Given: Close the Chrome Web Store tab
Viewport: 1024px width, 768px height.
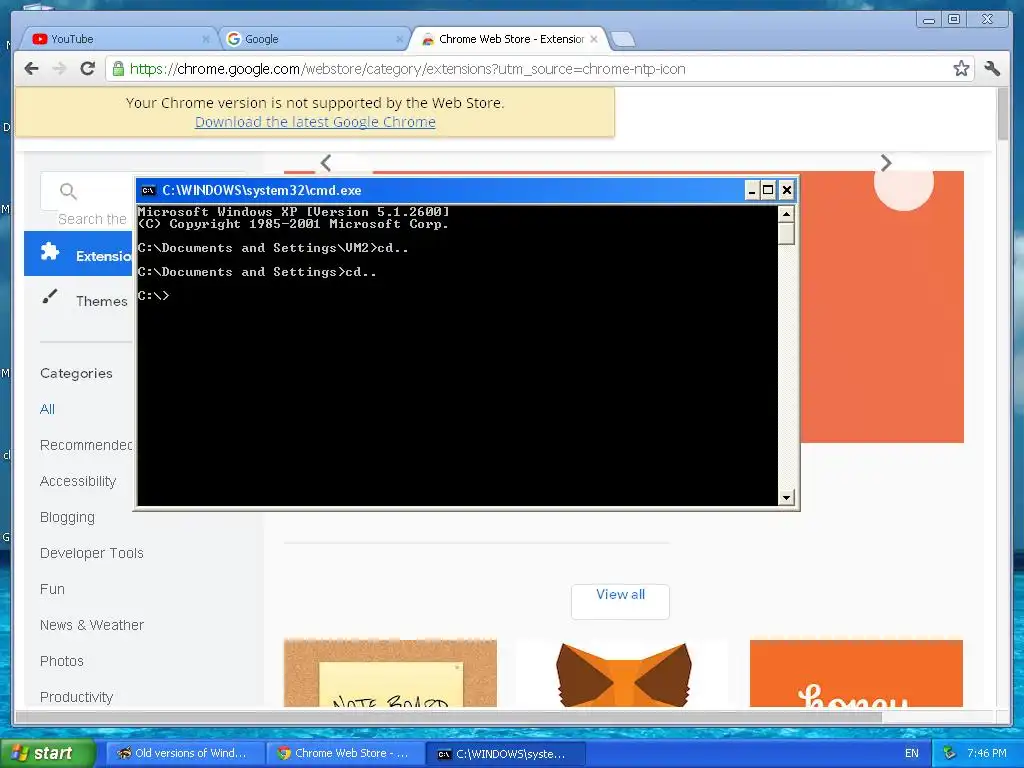Looking at the screenshot, I should (594, 39).
